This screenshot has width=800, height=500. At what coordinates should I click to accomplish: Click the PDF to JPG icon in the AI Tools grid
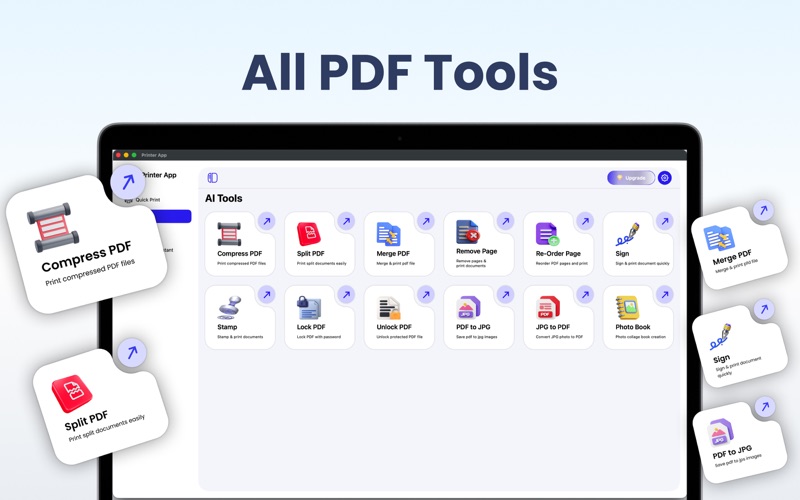coord(468,308)
